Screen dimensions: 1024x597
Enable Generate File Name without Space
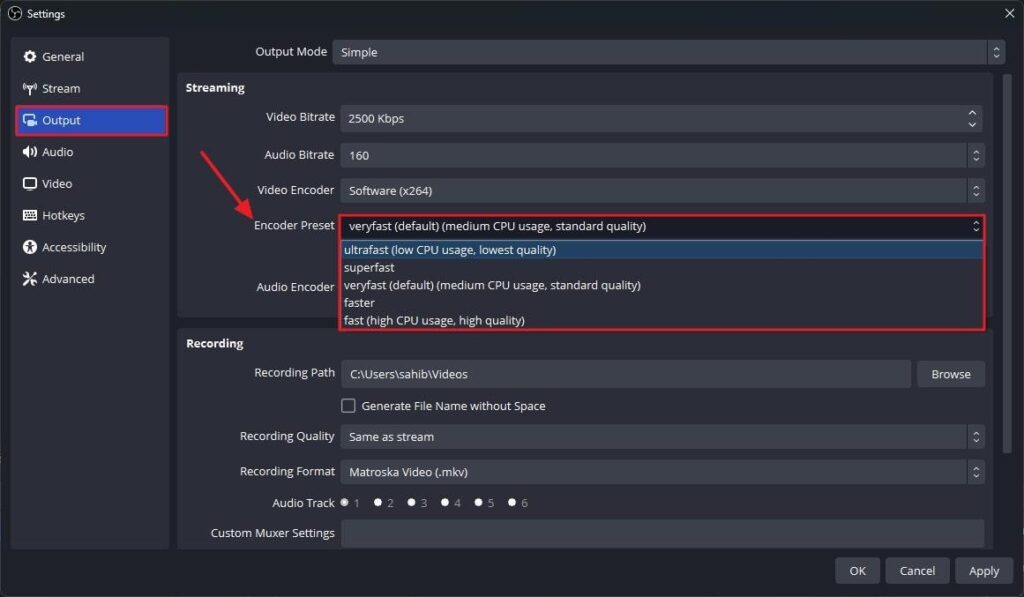point(348,406)
